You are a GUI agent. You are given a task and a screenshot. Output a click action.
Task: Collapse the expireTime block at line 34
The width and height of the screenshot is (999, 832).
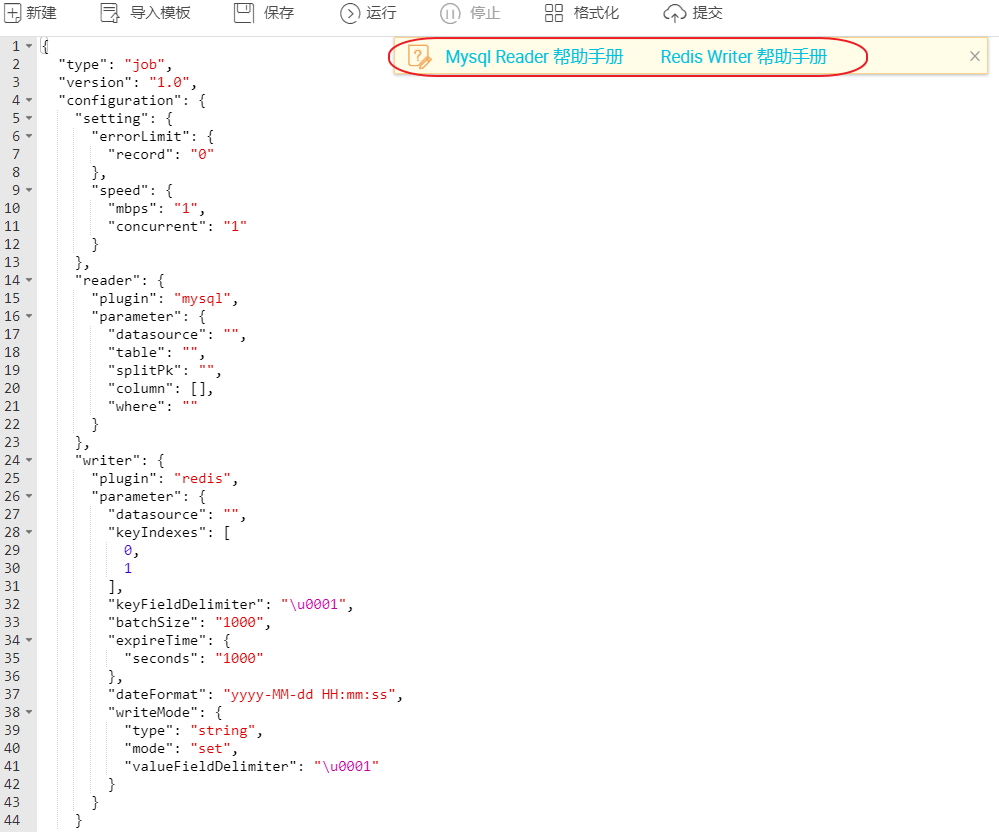29,640
